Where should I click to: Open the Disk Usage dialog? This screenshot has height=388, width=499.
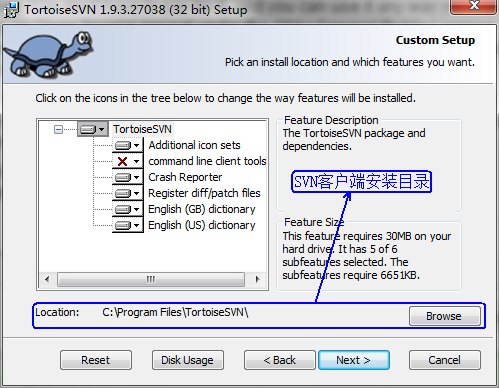click(x=188, y=360)
